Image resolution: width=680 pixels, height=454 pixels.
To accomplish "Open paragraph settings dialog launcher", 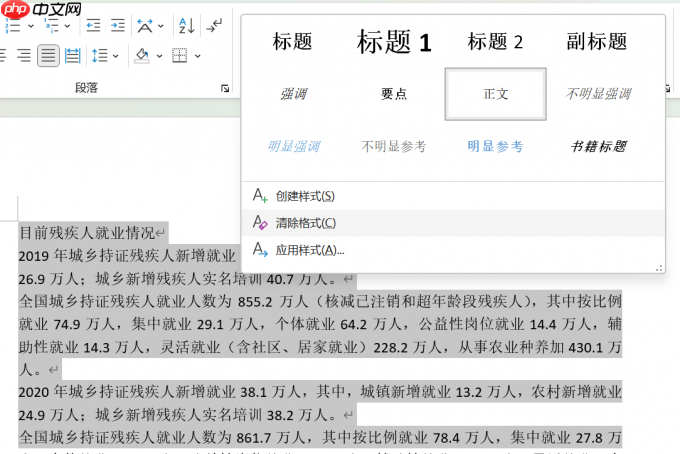I will (225, 88).
